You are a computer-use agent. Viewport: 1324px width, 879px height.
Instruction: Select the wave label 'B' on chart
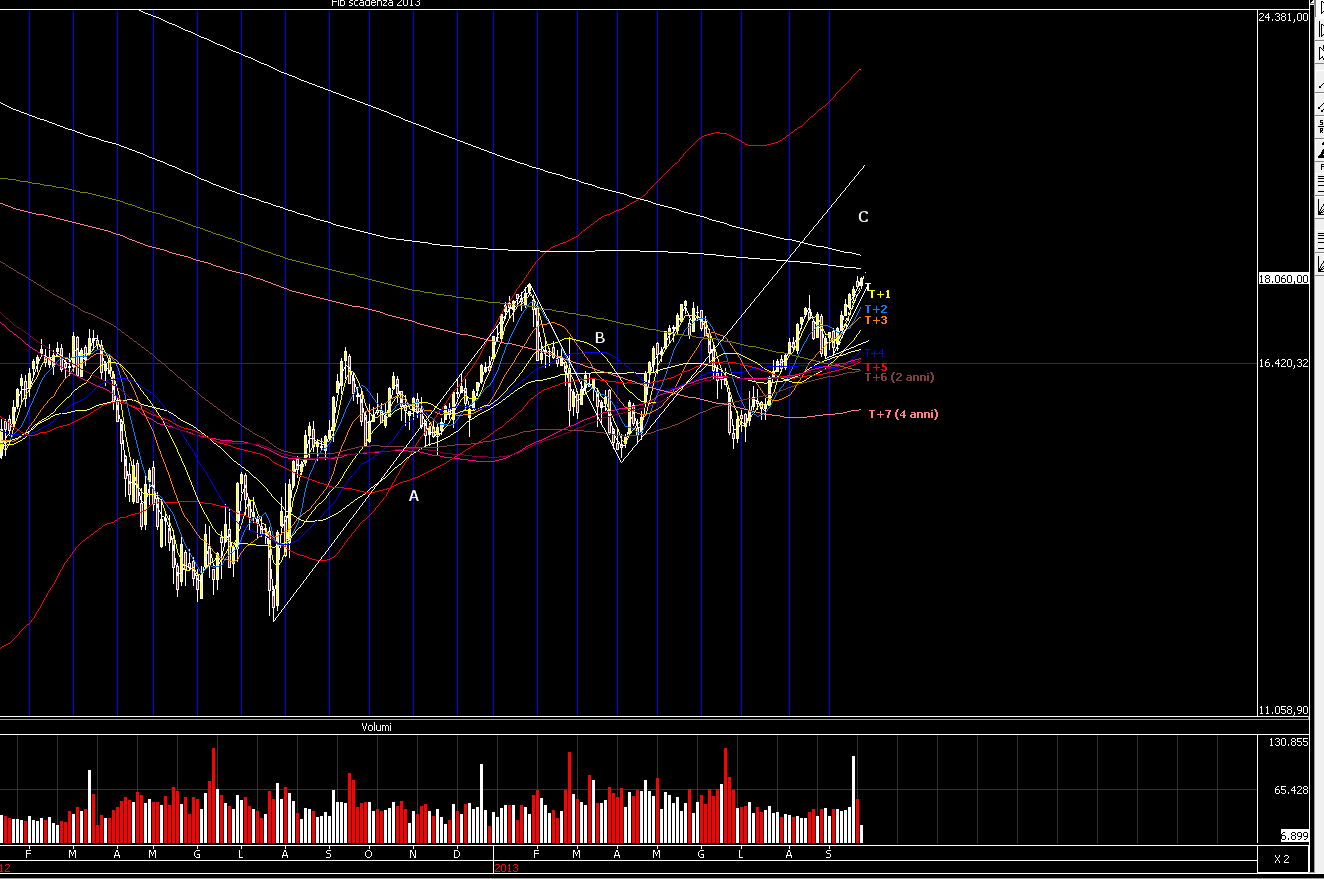click(x=600, y=338)
